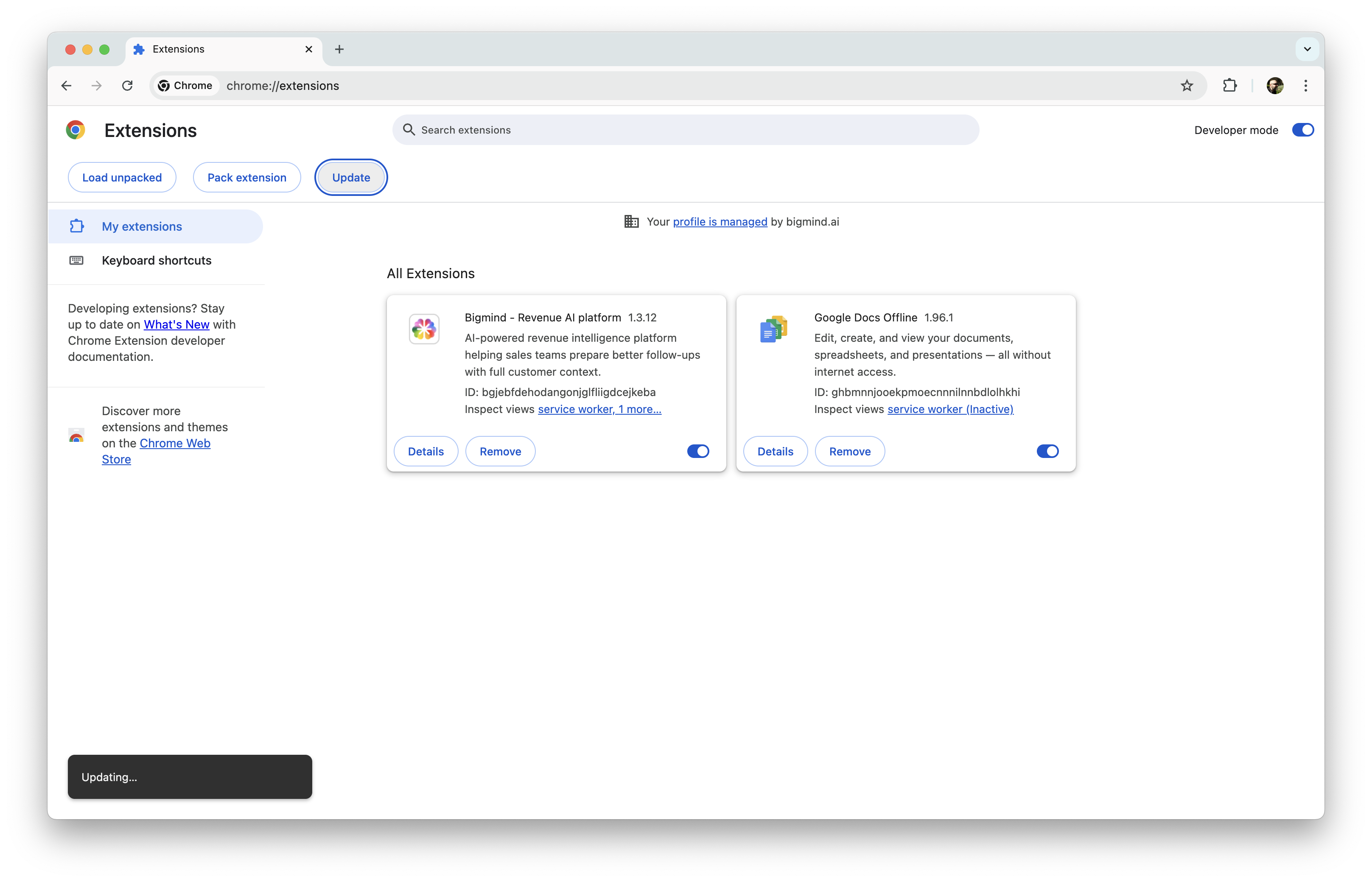Bookmark this page with the star icon
The width and height of the screenshot is (1372, 882).
(1186, 86)
